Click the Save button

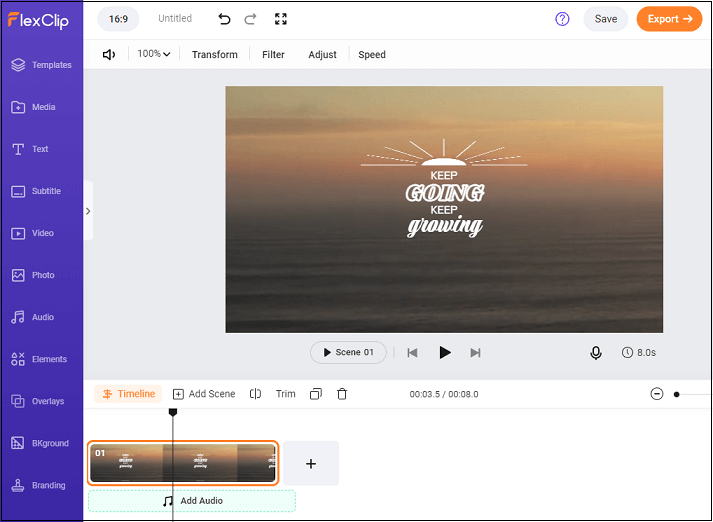point(606,19)
